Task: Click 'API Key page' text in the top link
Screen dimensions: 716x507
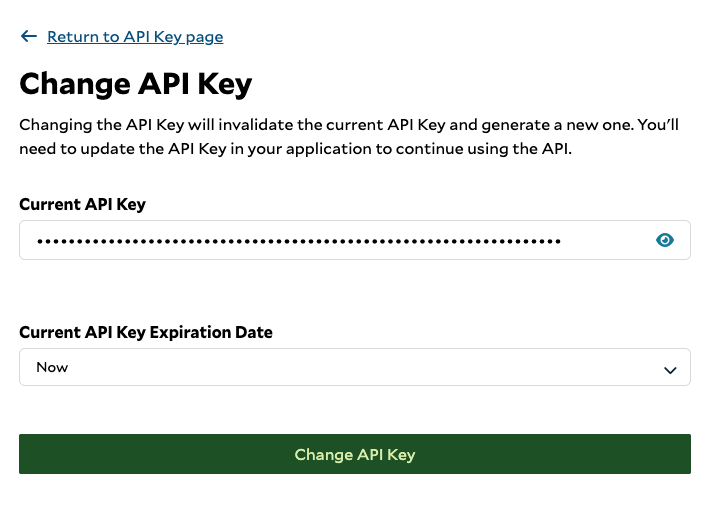Action: [x=173, y=37]
